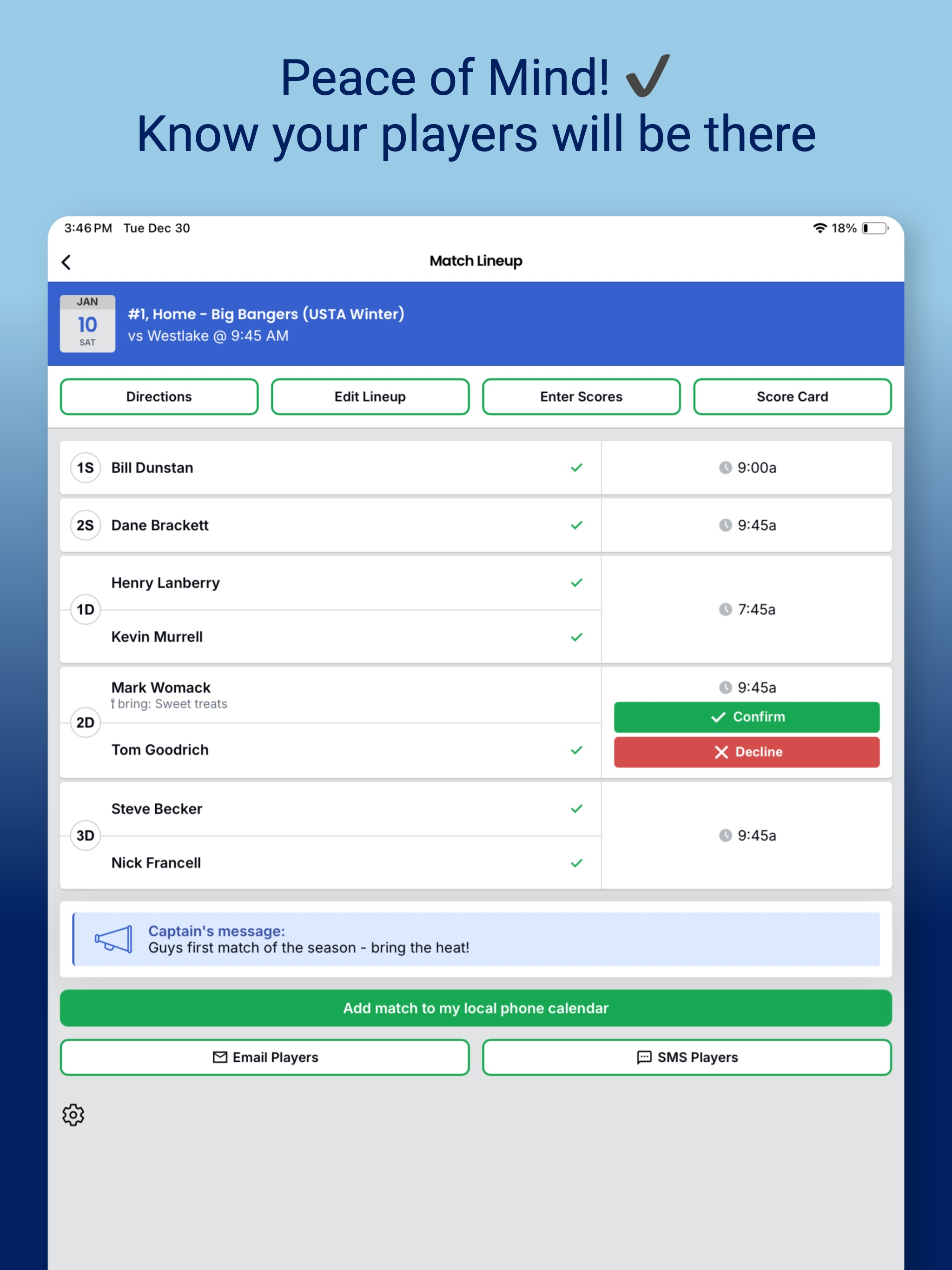Select player Kevin Murrell
Screen dimensions: 952x1270
[157, 637]
